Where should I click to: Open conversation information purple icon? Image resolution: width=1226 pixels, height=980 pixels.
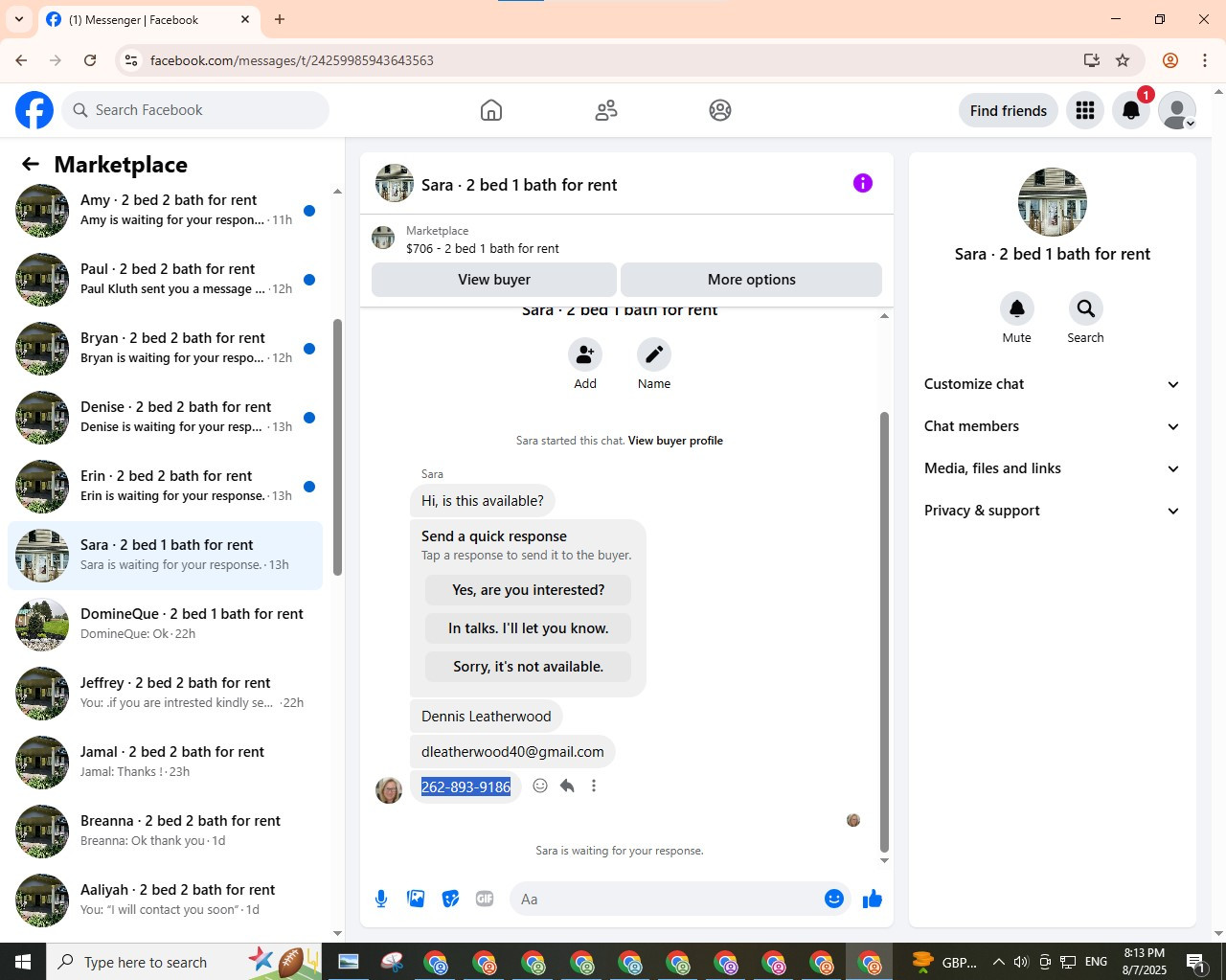[x=863, y=183]
